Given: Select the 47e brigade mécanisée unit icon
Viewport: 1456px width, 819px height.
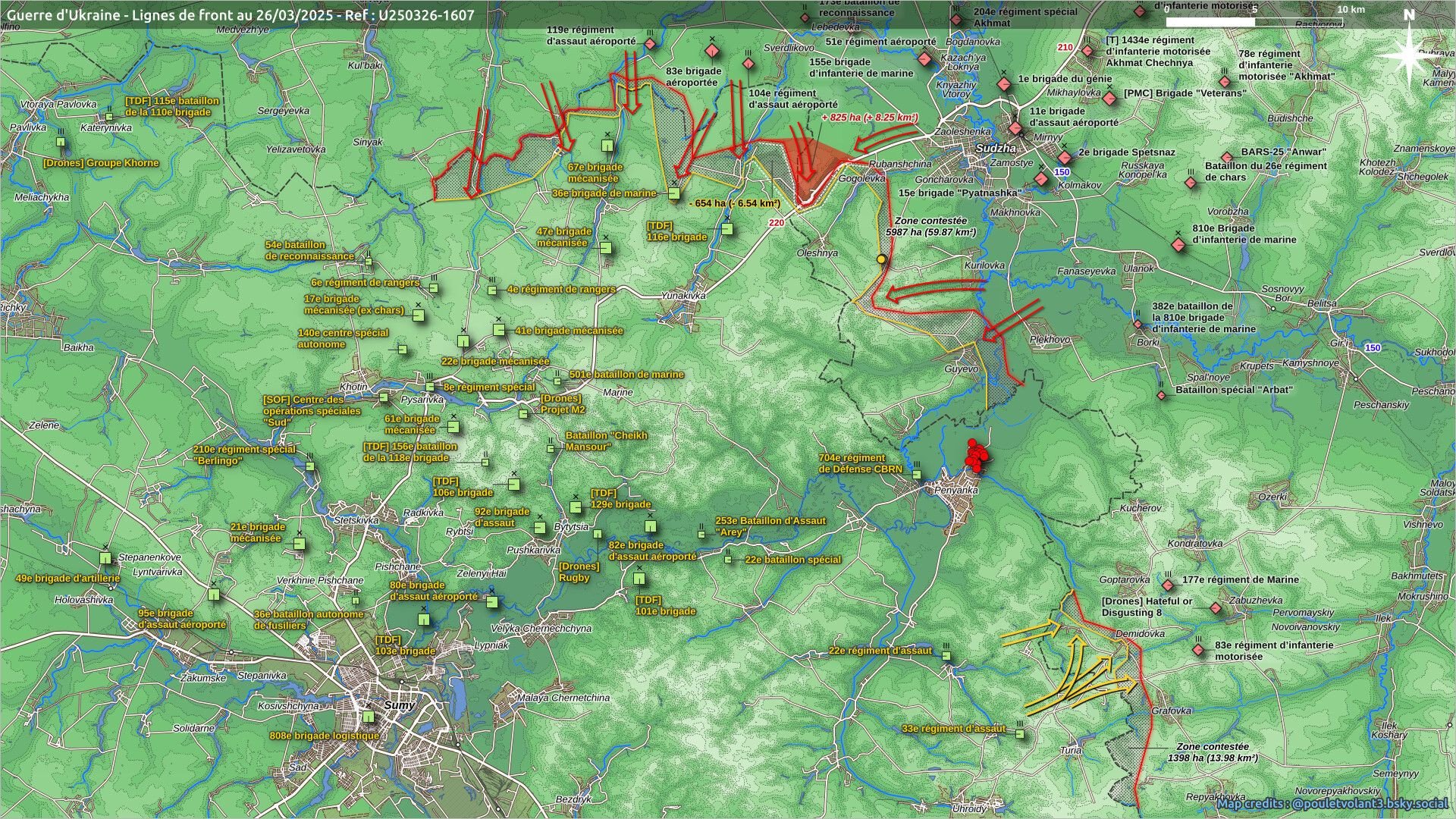Looking at the screenshot, I should 605,248.
